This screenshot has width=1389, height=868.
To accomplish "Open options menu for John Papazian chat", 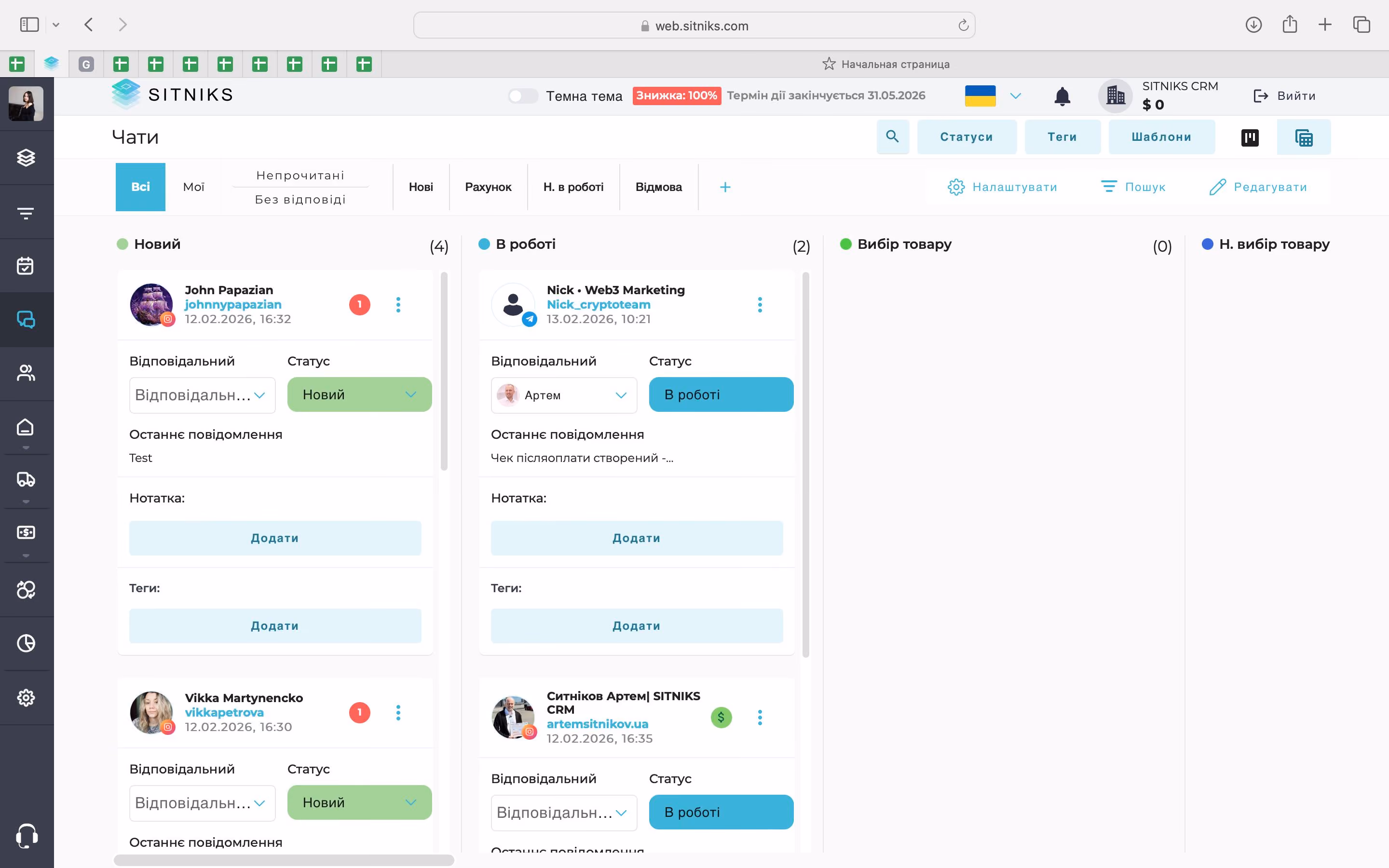I will pos(398,305).
